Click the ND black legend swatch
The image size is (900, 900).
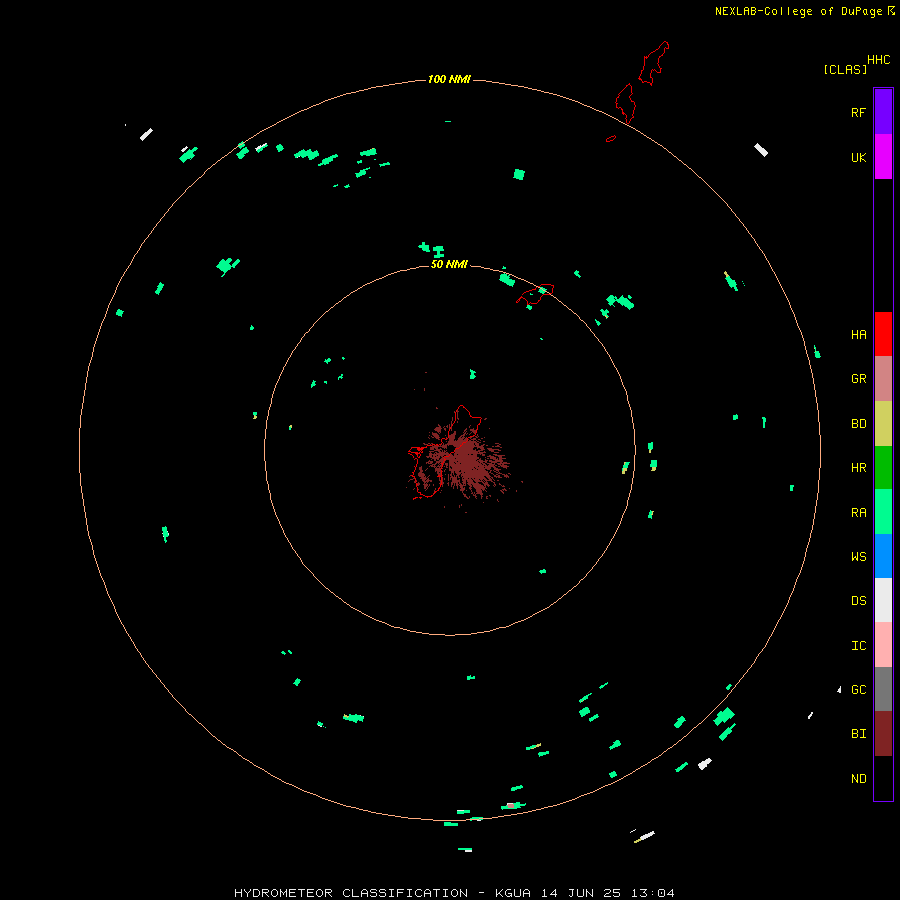[883, 778]
